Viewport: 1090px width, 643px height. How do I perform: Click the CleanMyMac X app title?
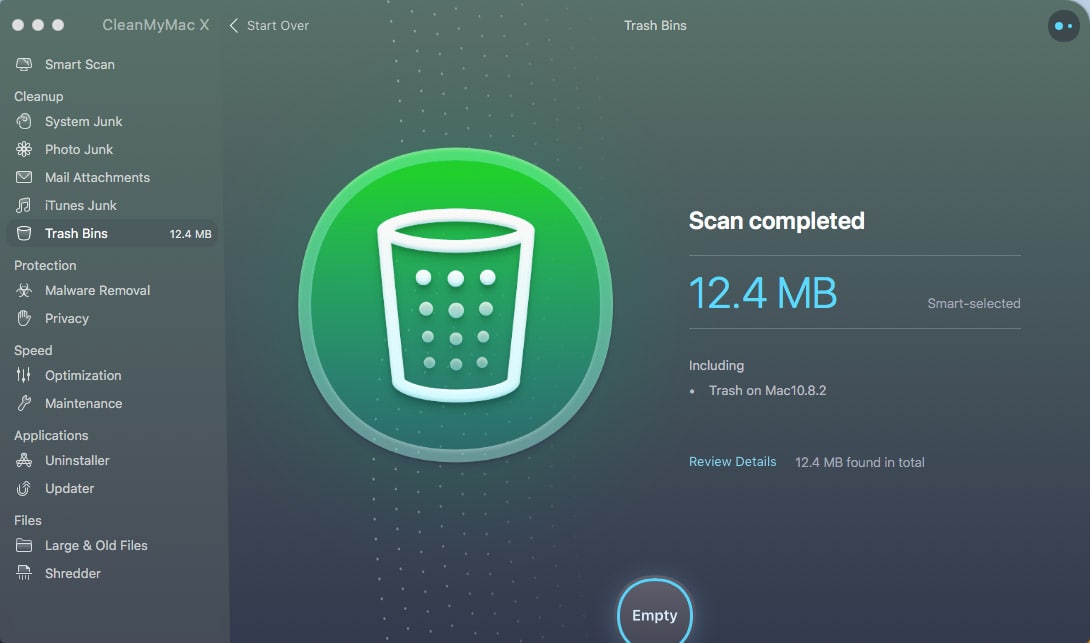(x=156, y=25)
